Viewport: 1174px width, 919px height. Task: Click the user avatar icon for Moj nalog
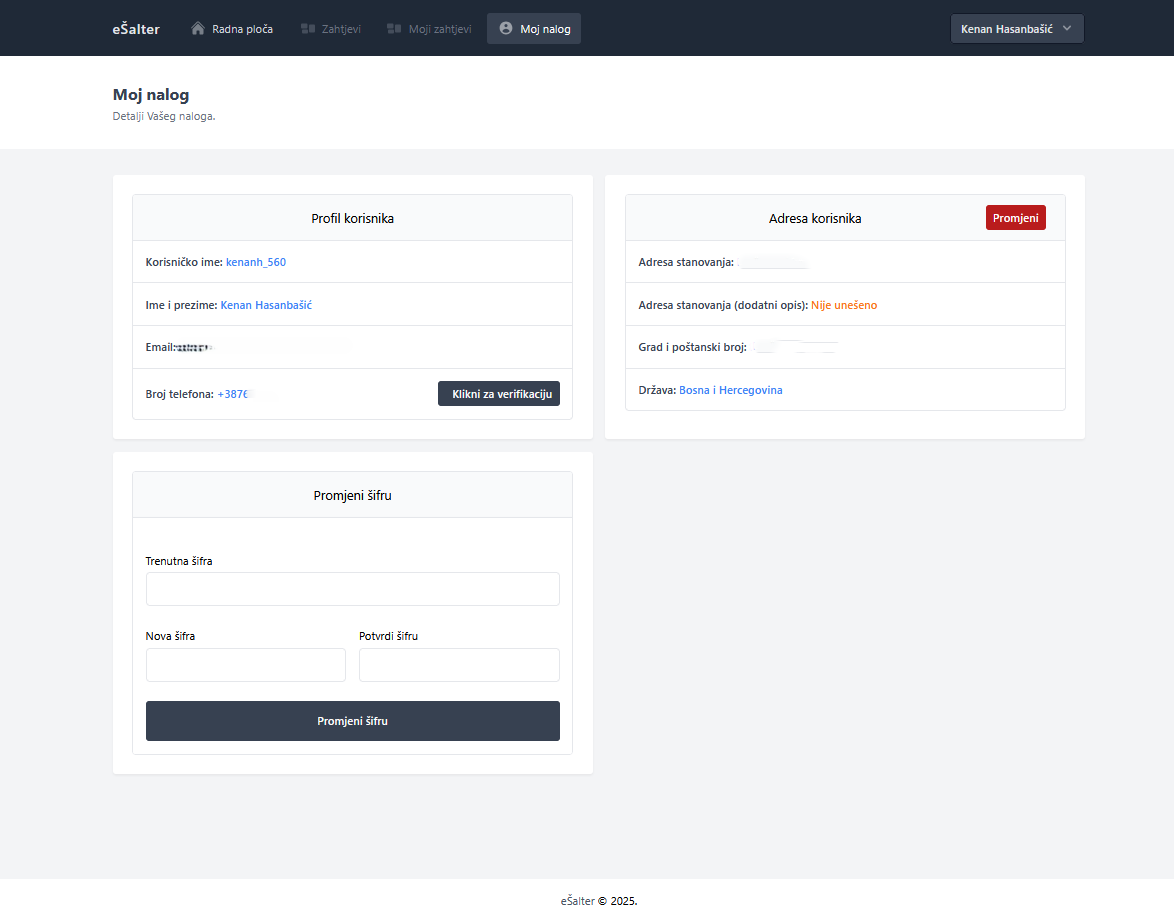(506, 29)
